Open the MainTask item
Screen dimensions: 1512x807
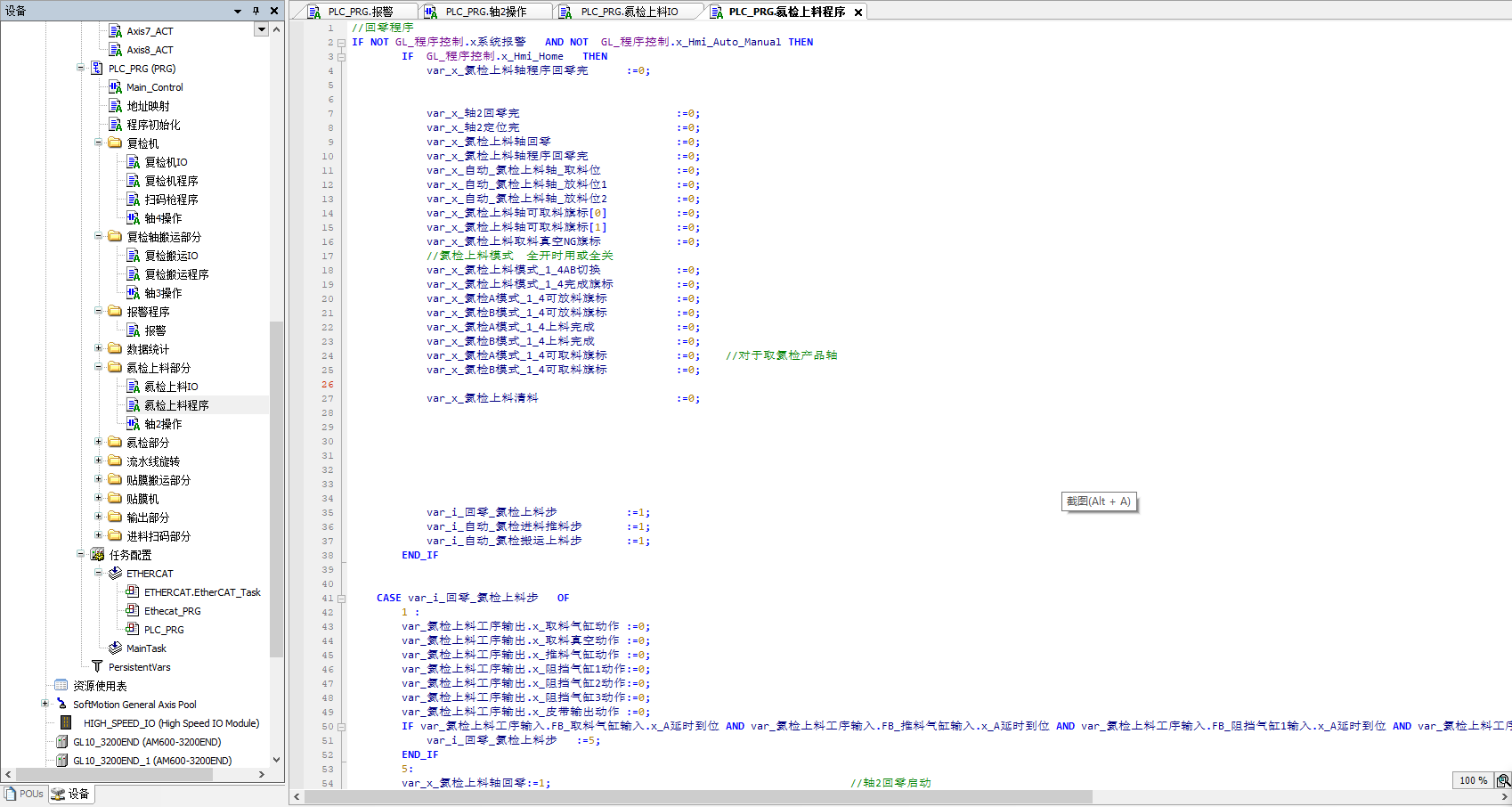pos(145,648)
